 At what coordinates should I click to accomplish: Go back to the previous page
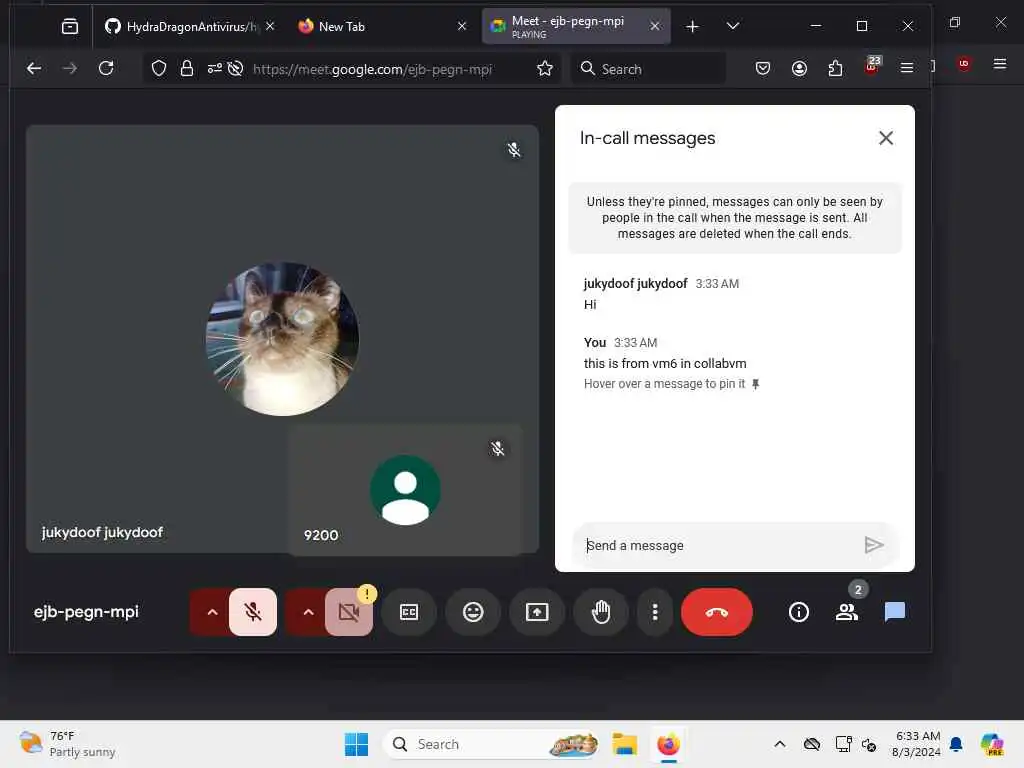pos(34,68)
